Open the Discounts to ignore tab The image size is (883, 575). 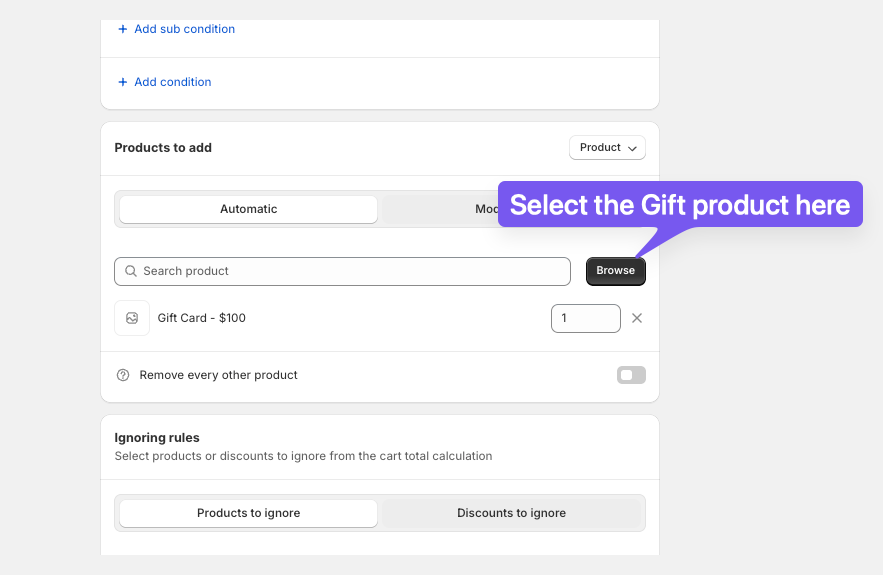(511, 513)
